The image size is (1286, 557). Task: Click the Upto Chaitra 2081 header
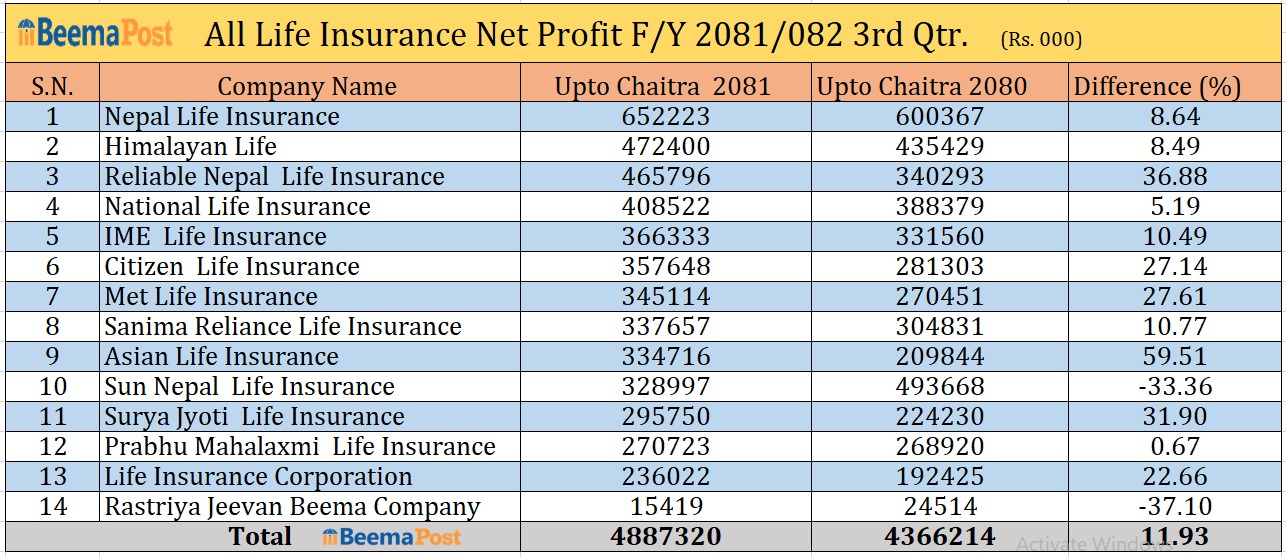663,86
